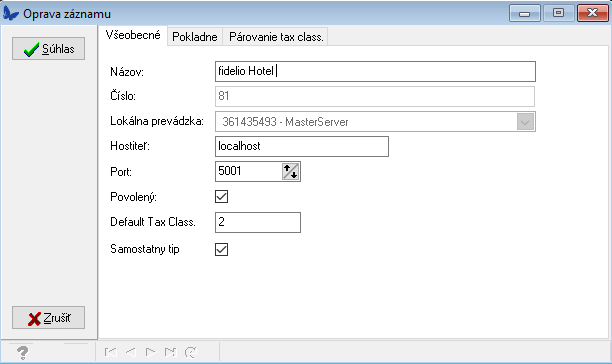The height and width of the screenshot is (364, 612).
Task: Click the Názov: label
Action: point(127,72)
